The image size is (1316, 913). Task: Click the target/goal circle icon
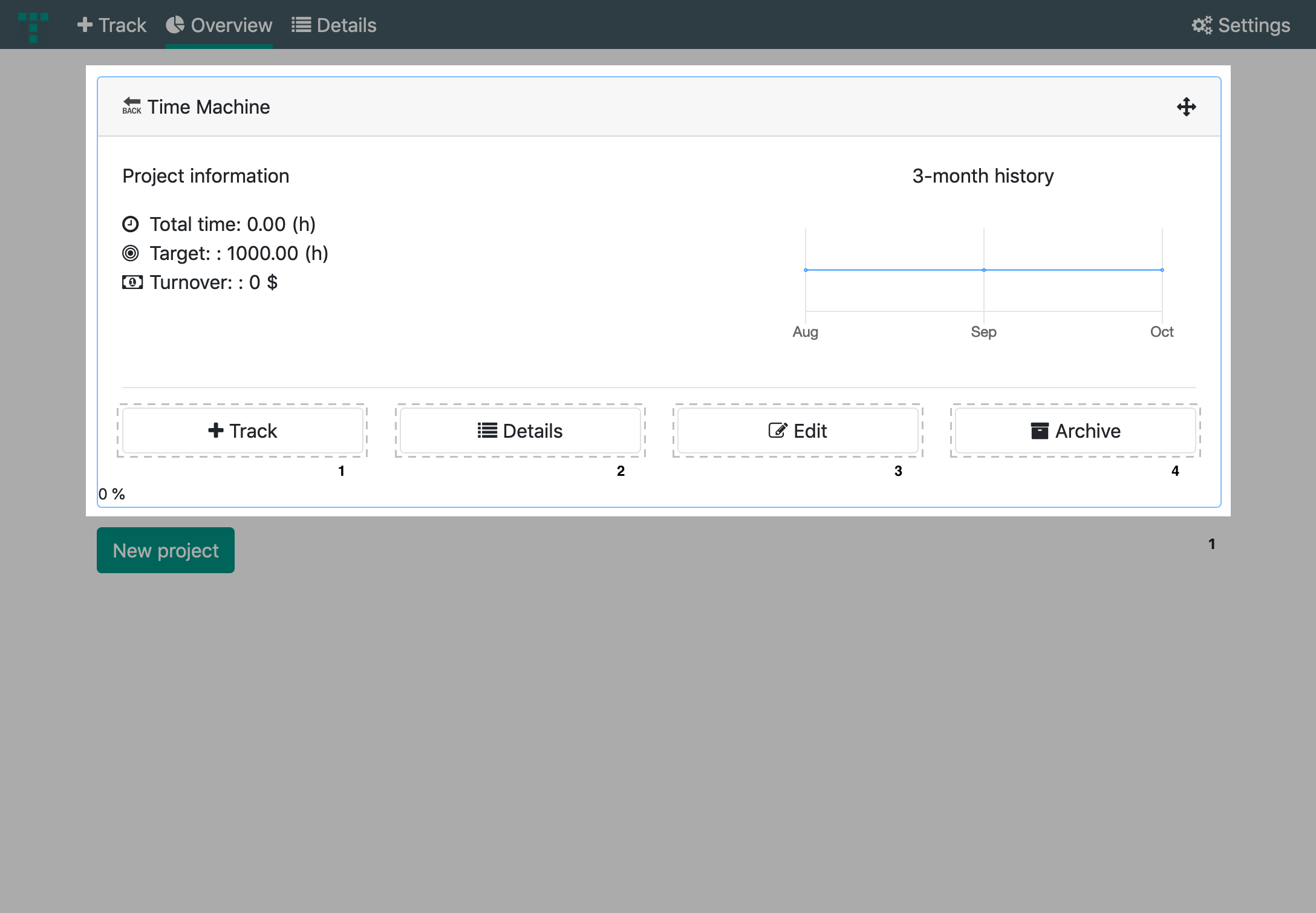tap(131, 253)
